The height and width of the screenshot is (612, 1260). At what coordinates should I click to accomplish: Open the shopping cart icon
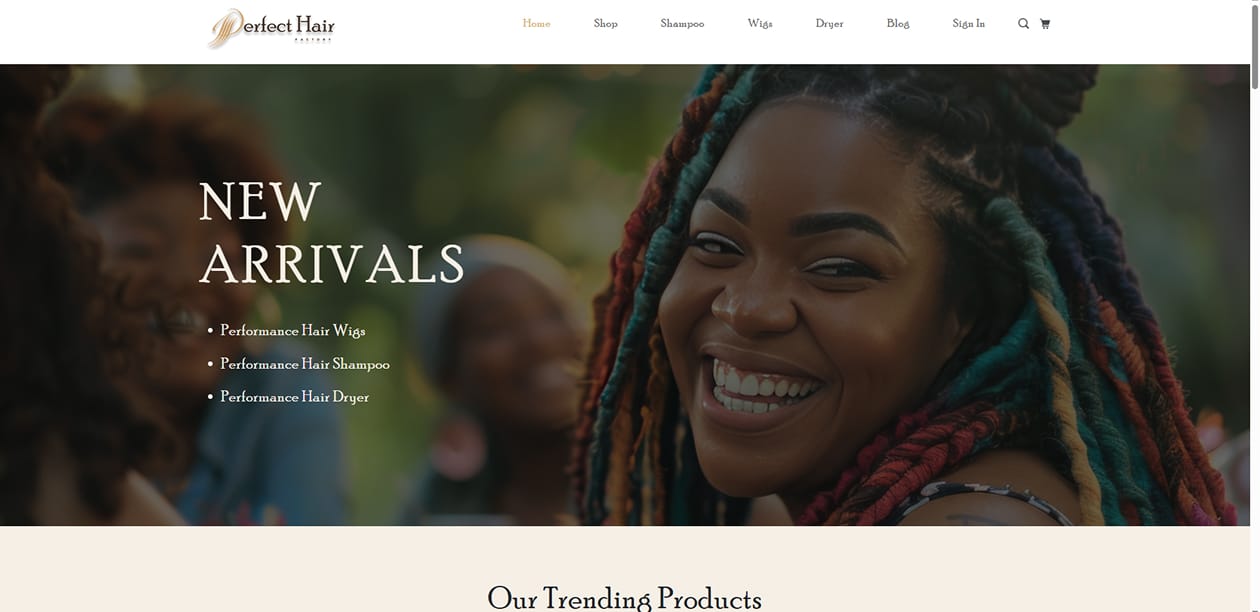click(1045, 24)
